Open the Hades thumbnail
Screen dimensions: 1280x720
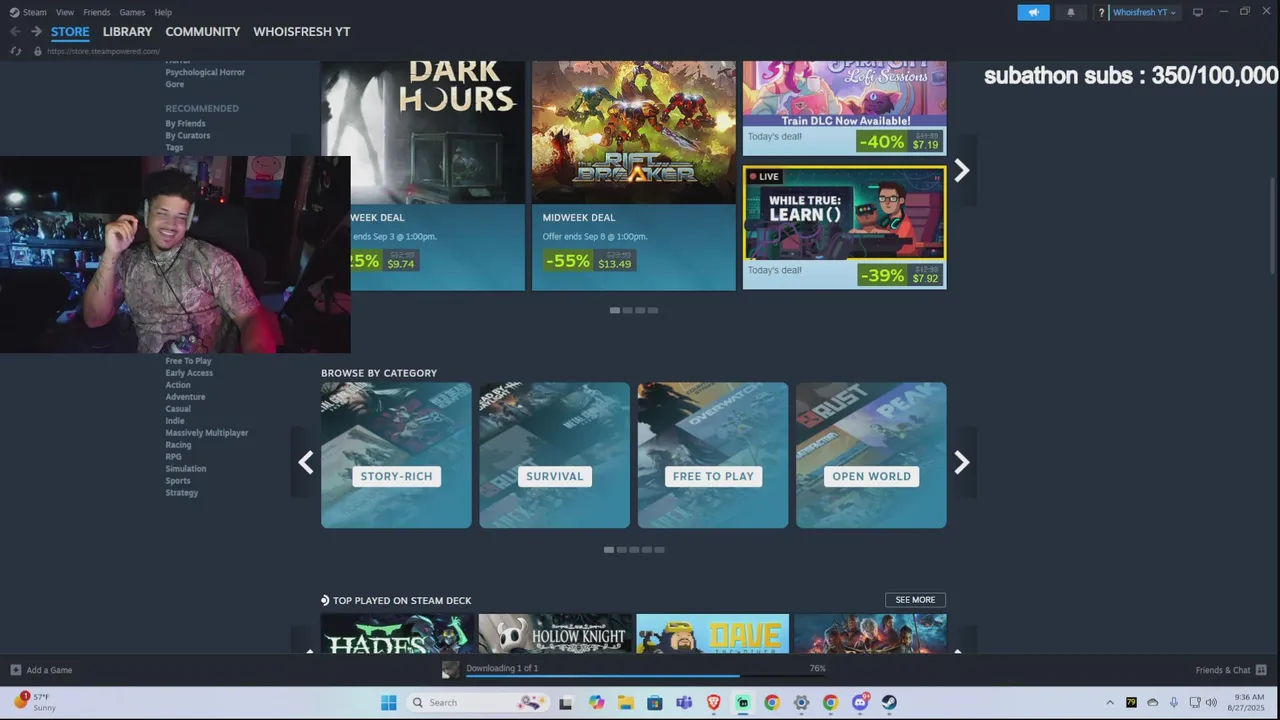(x=396, y=634)
